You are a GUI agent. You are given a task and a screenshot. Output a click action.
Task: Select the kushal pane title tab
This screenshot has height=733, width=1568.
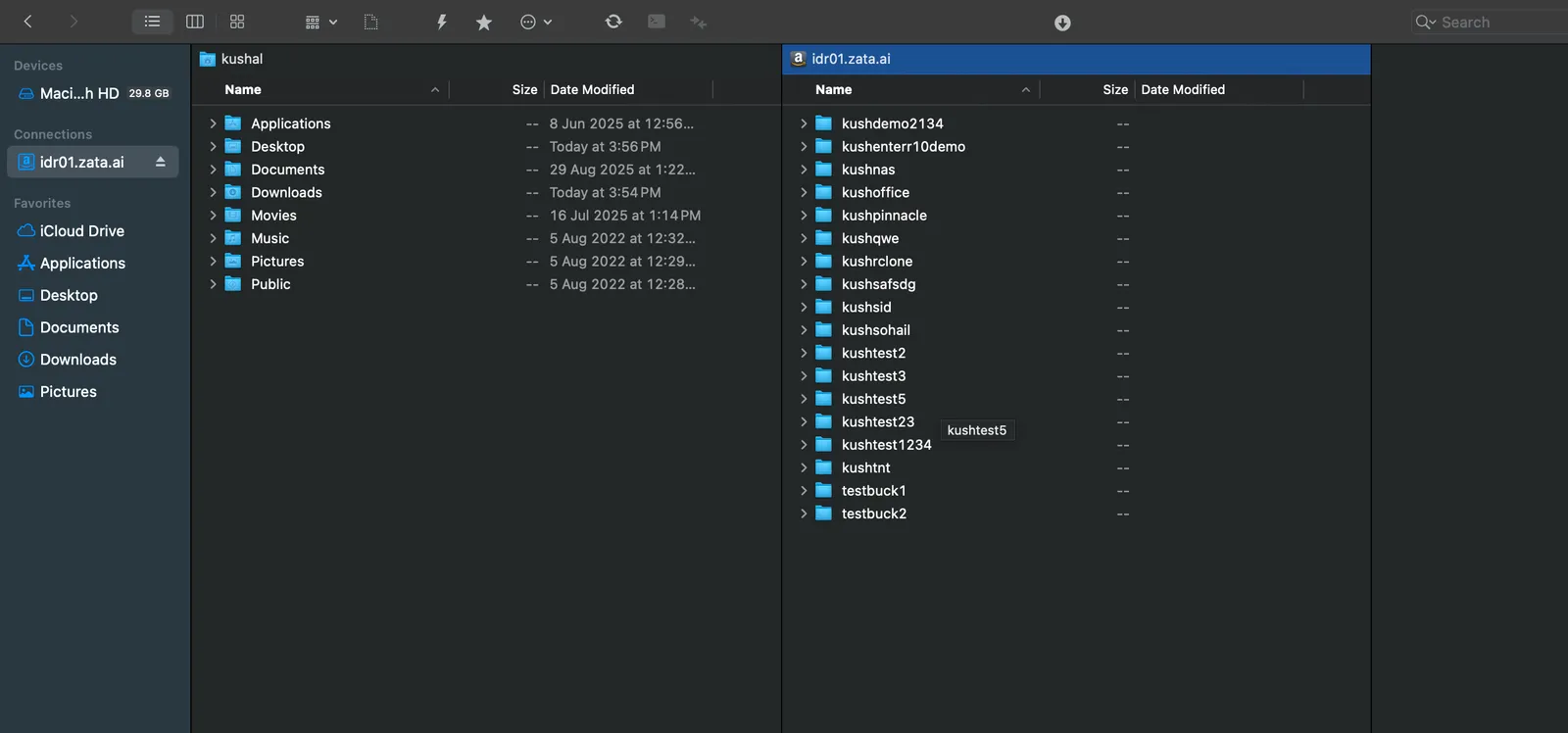pyautogui.click(x=486, y=59)
